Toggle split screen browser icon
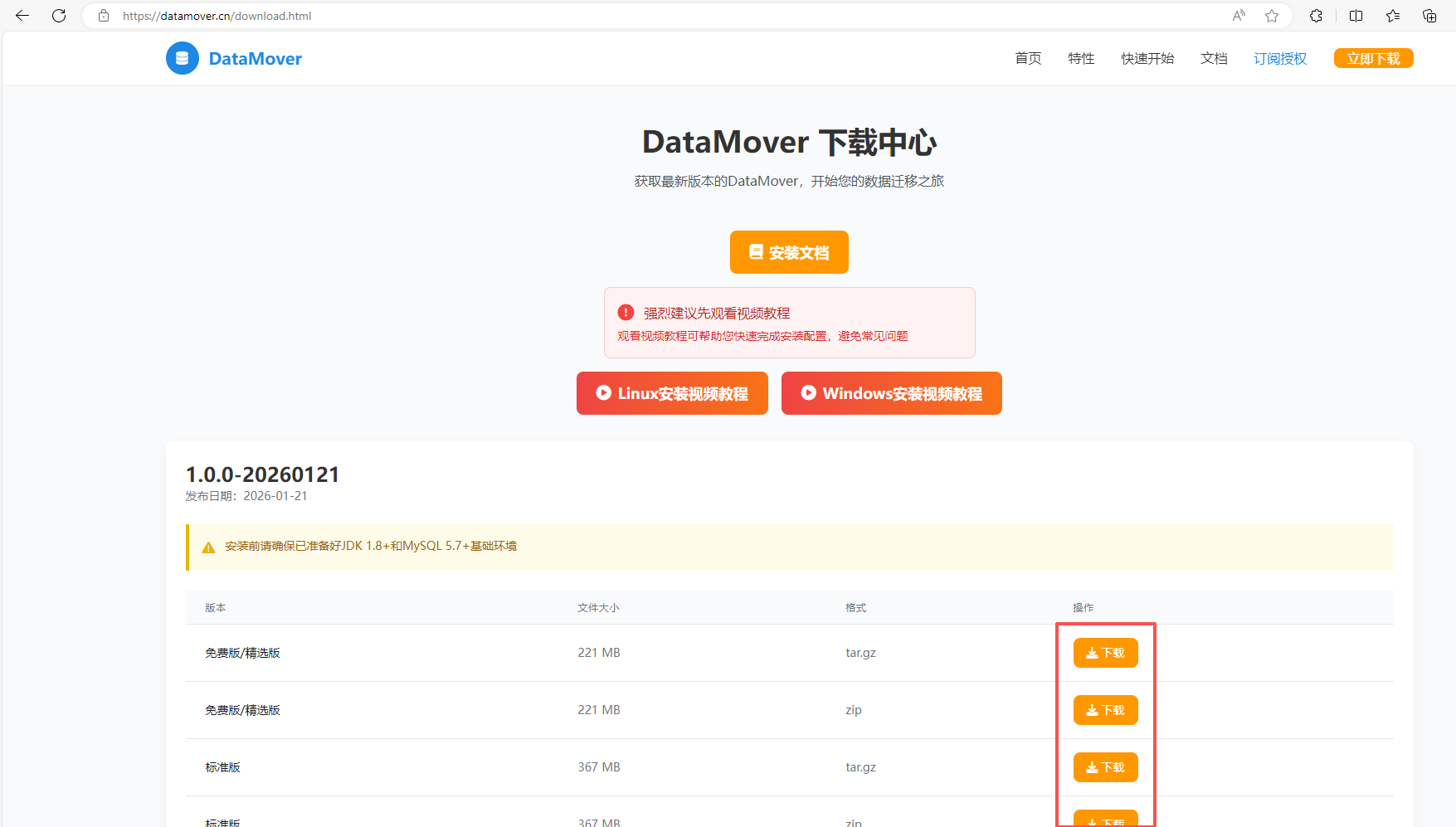1456x827 pixels. [x=1356, y=16]
